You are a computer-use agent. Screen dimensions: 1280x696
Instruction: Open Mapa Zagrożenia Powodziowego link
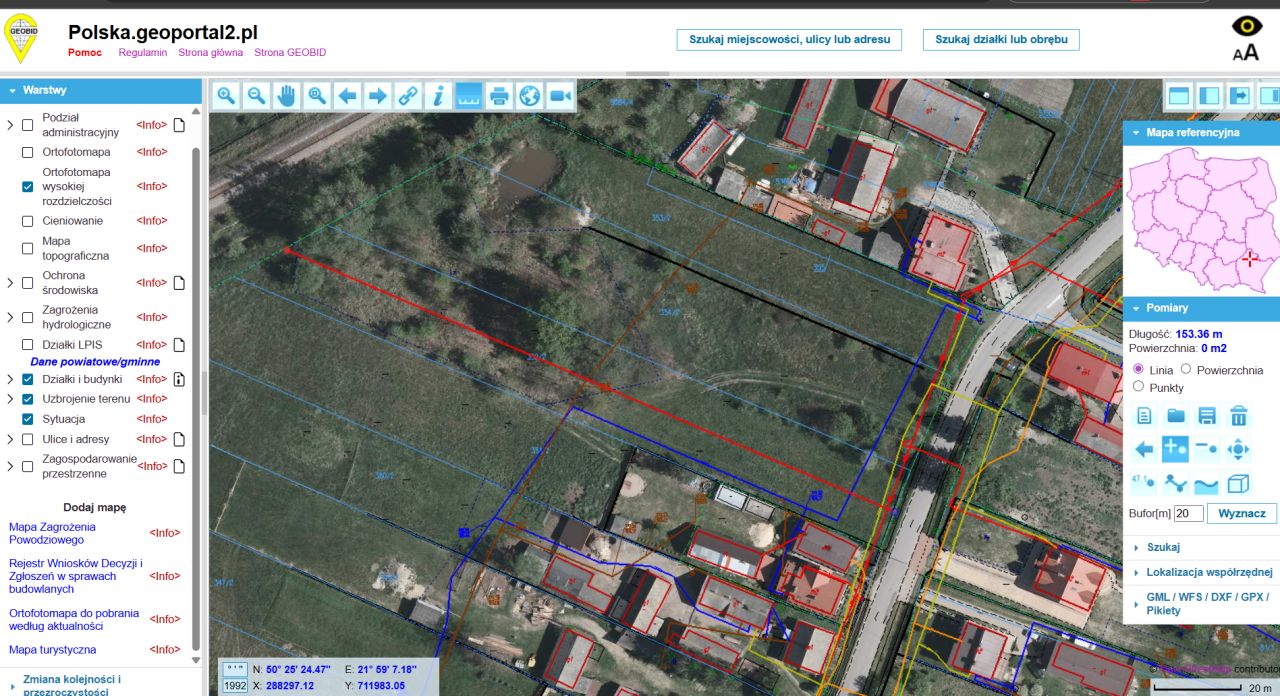[x=52, y=533]
